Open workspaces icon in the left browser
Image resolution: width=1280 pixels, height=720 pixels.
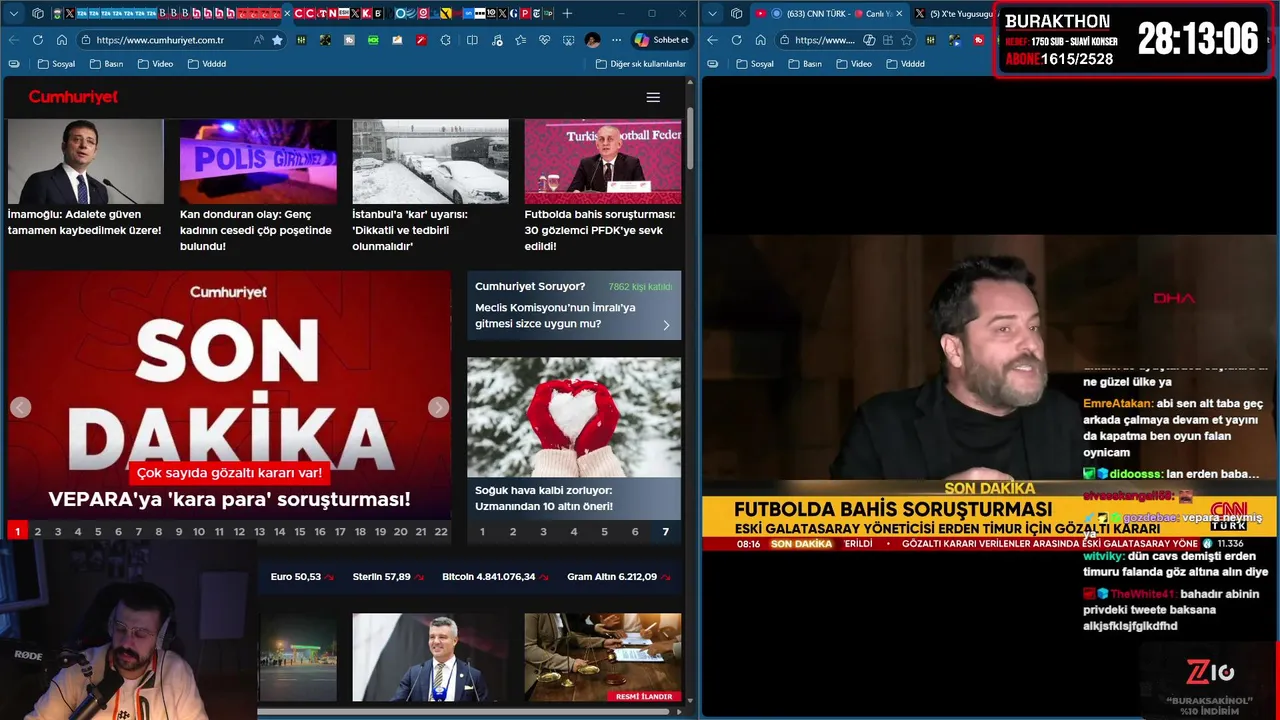[37, 13]
